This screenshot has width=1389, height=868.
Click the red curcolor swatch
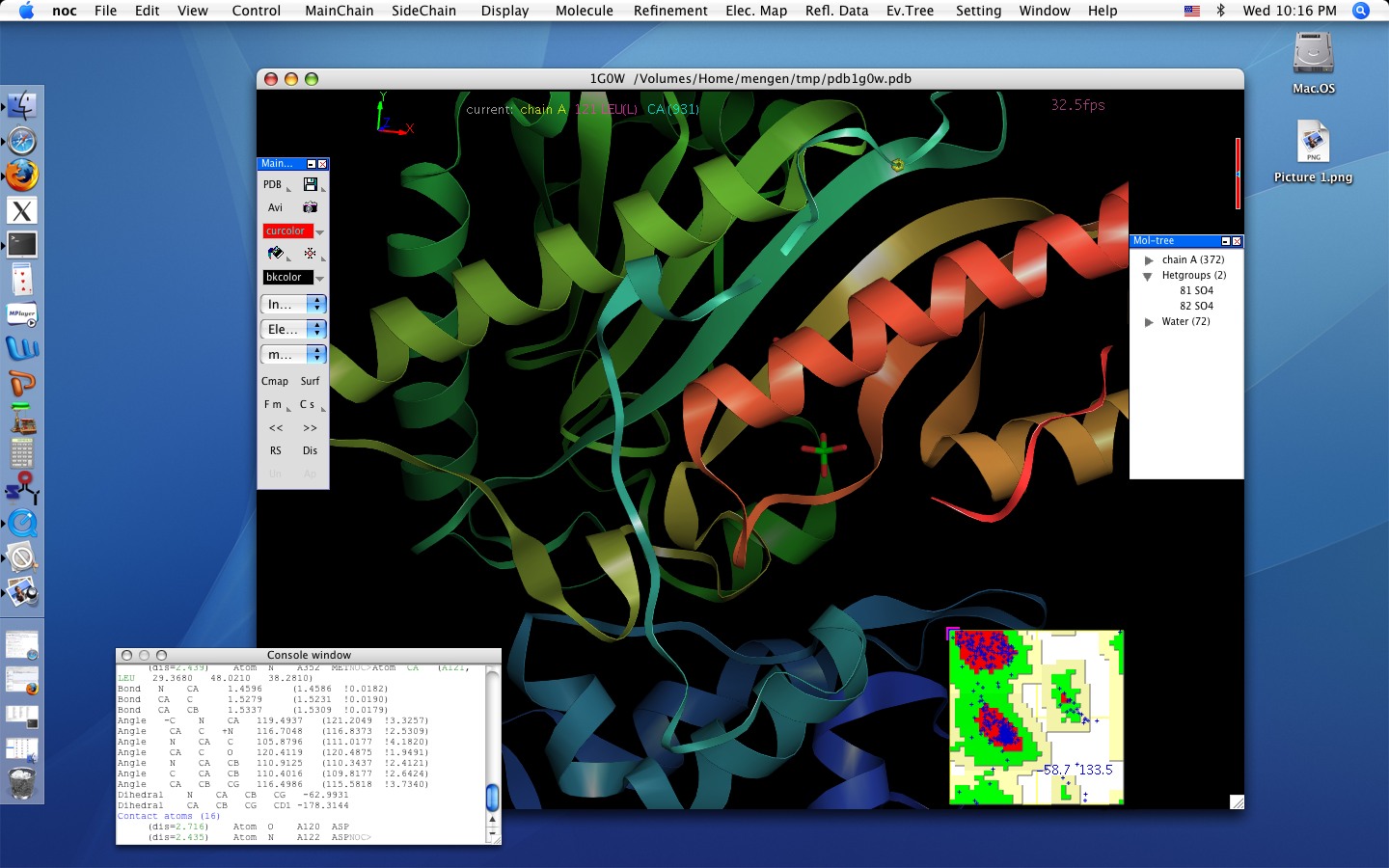click(287, 231)
